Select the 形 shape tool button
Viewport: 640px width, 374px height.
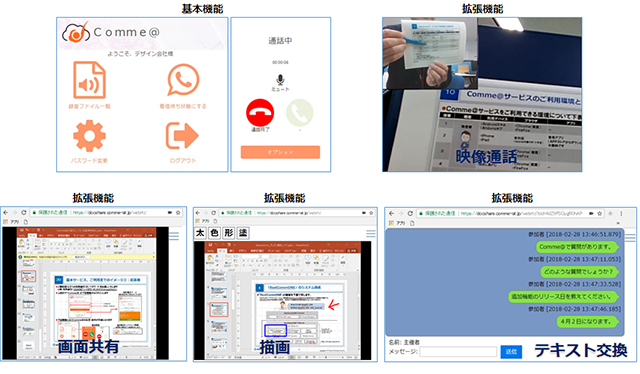(229, 233)
